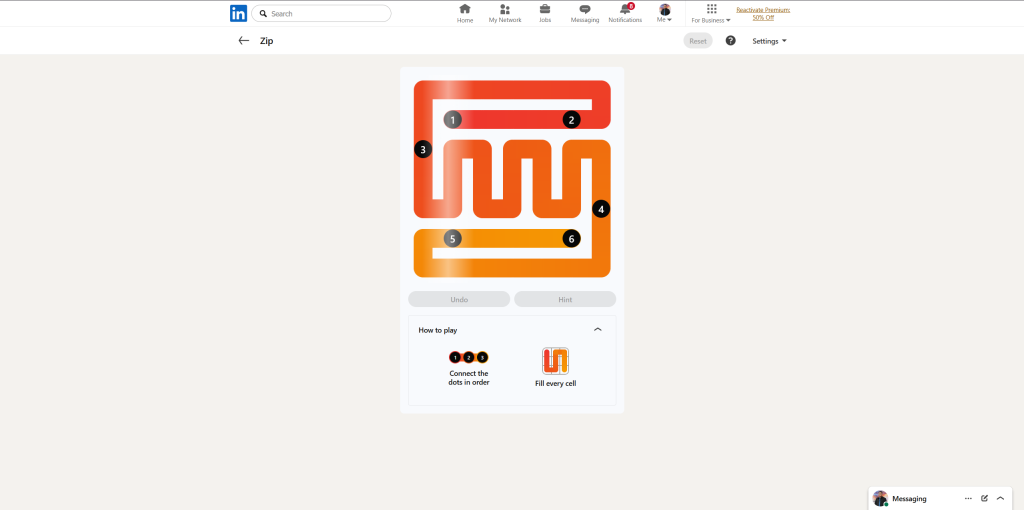Screen dimensions: 1024x510
Task: Focus the Search input field
Action: [x=321, y=13]
